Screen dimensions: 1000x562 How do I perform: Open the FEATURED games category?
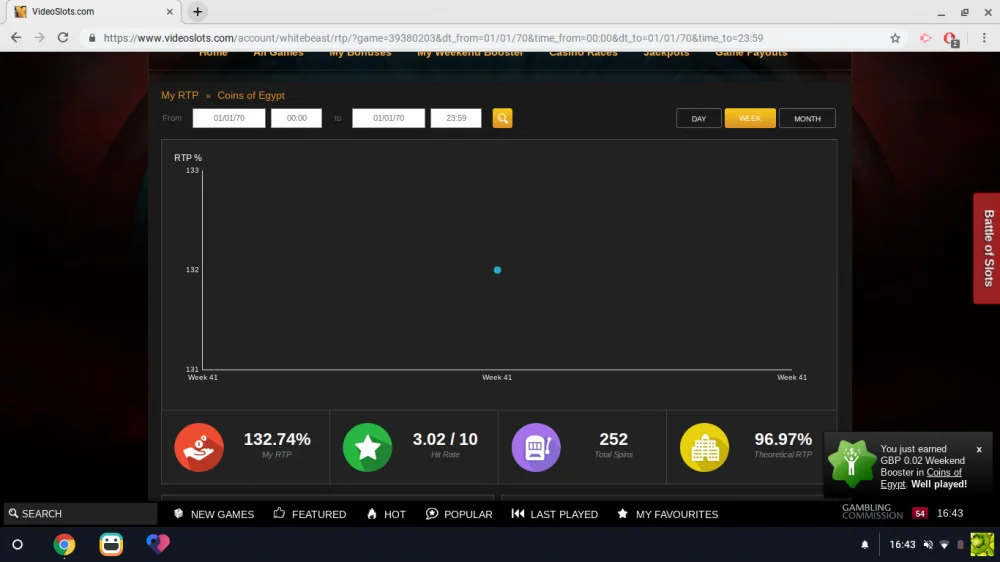pos(310,514)
